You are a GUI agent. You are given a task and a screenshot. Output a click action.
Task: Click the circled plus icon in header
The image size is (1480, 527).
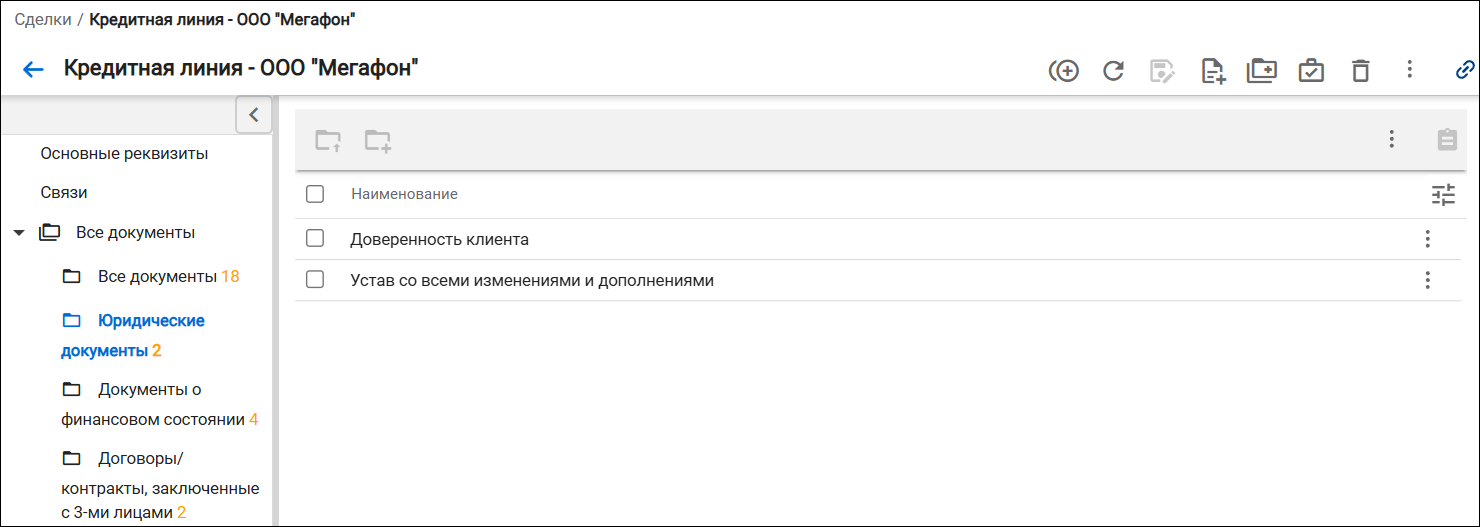(x=1064, y=70)
